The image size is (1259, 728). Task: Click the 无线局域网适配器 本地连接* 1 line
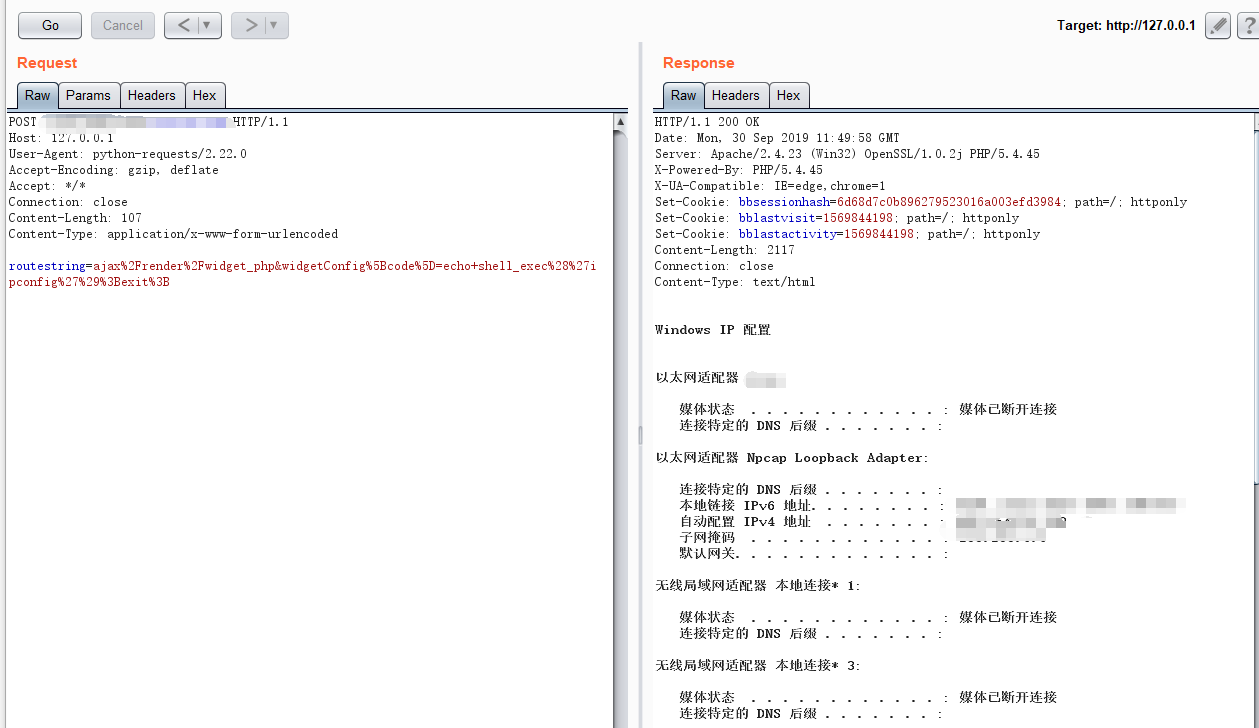(758, 586)
